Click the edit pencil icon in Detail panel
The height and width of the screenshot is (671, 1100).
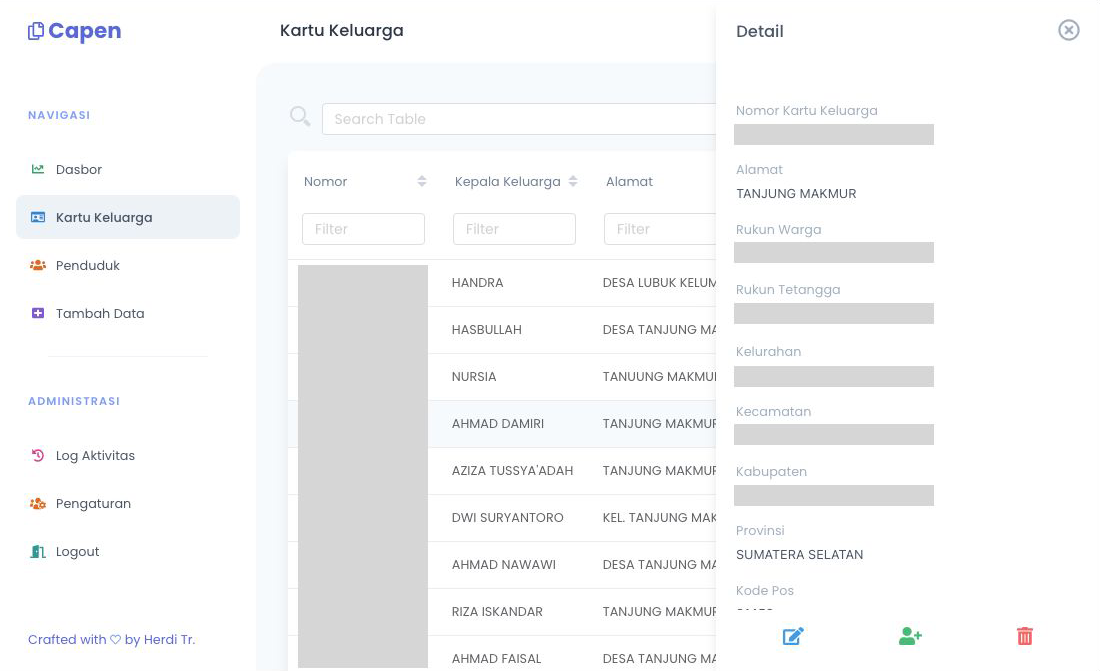793,636
